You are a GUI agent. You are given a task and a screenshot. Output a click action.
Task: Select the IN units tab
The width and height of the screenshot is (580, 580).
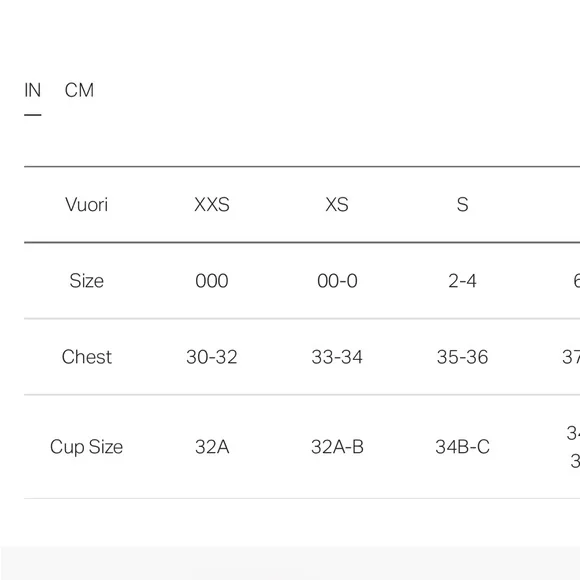33,90
